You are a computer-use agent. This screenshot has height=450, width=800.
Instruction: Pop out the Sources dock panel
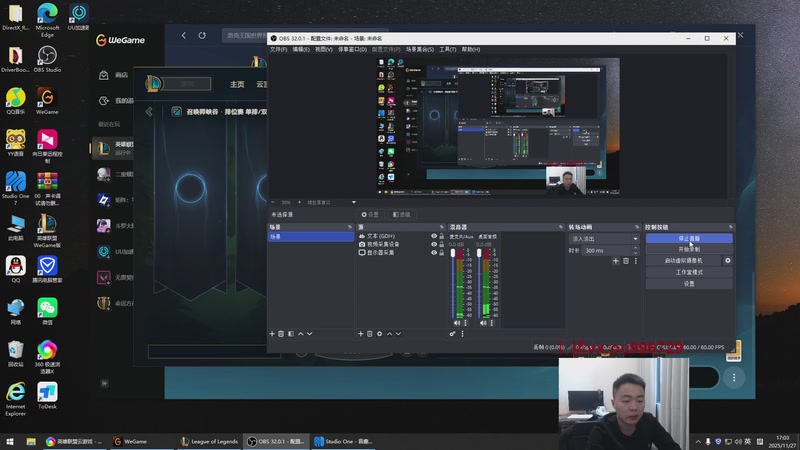click(x=442, y=227)
